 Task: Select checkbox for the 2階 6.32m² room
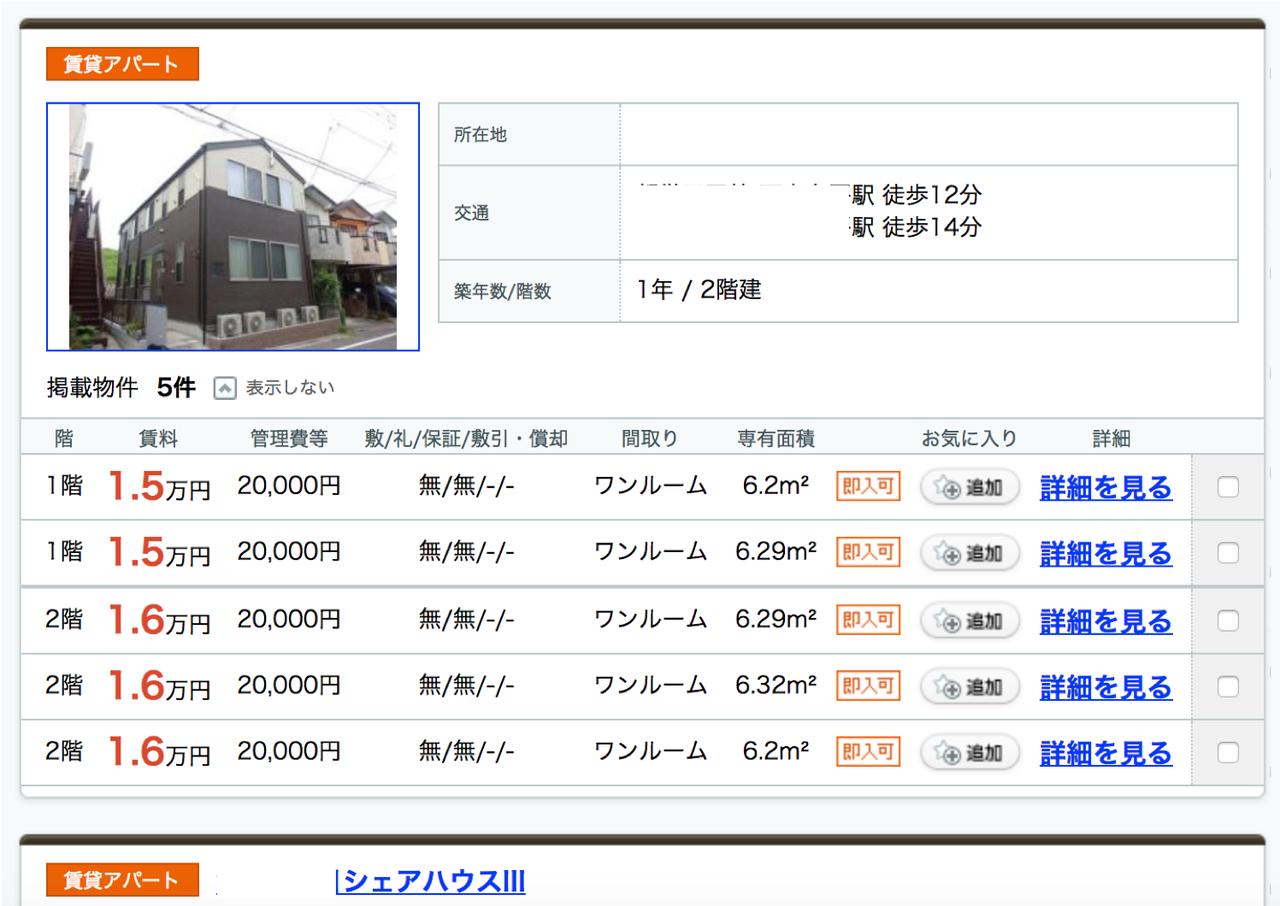coord(1228,687)
